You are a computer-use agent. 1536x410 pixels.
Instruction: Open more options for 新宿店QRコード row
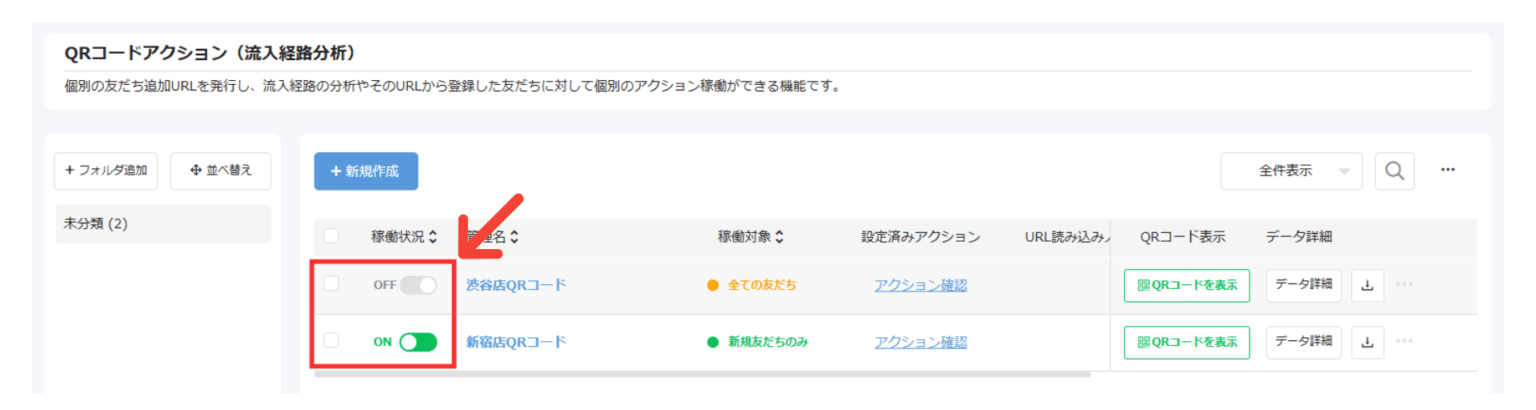pos(1404,342)
